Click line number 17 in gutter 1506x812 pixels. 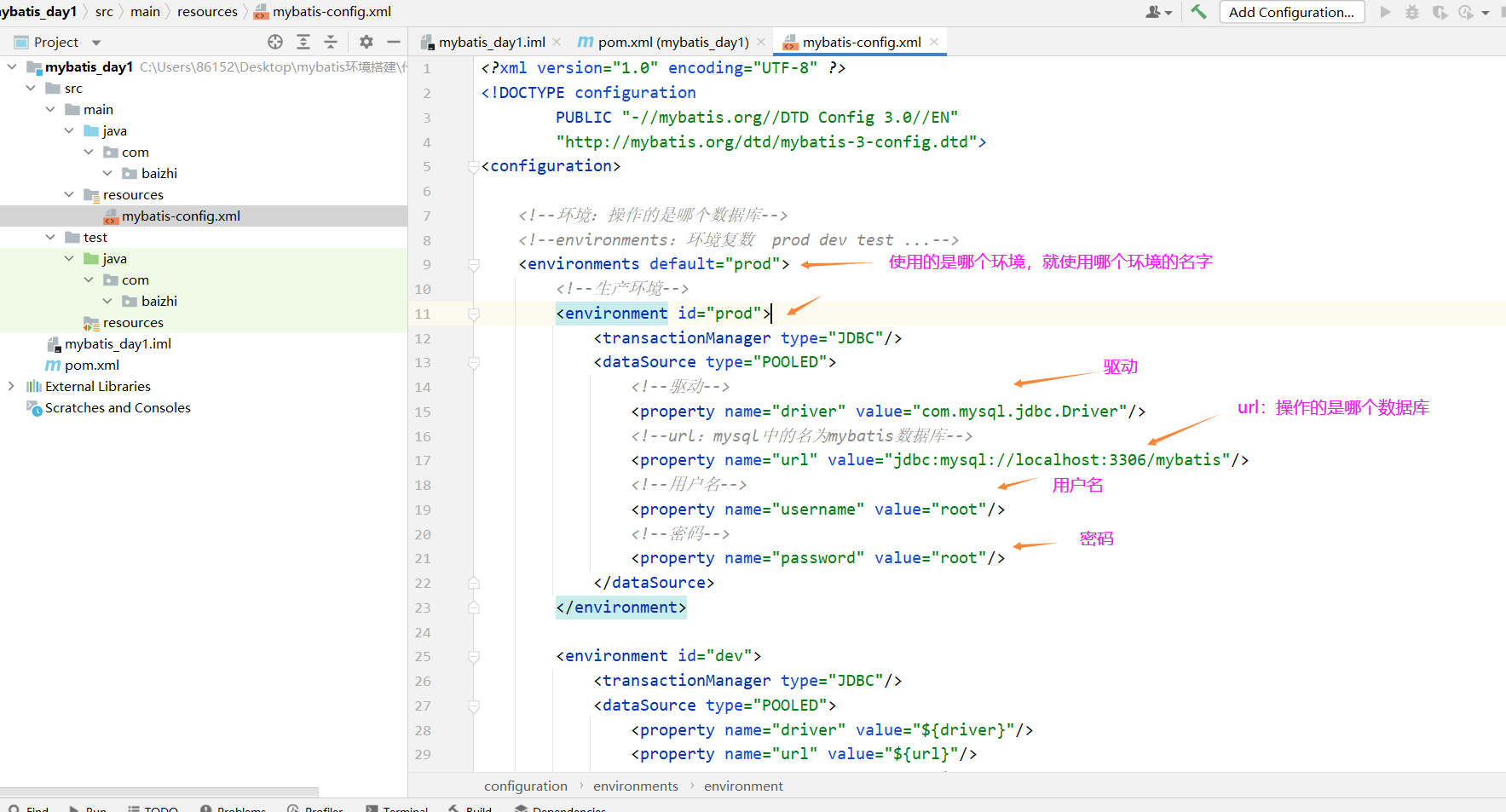click(x=423, y=461)
